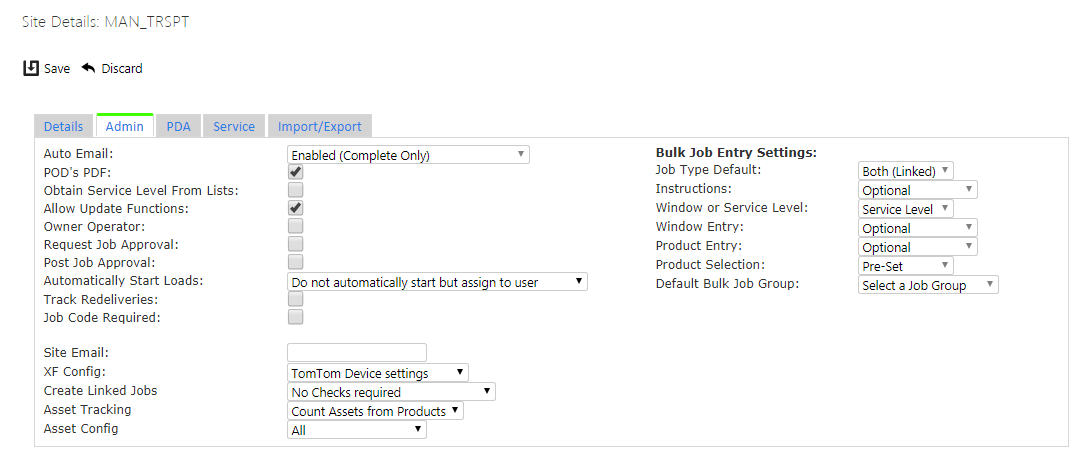Switch to the Details tab
This screenshot has height=456, width=1076.
[63, 126]
